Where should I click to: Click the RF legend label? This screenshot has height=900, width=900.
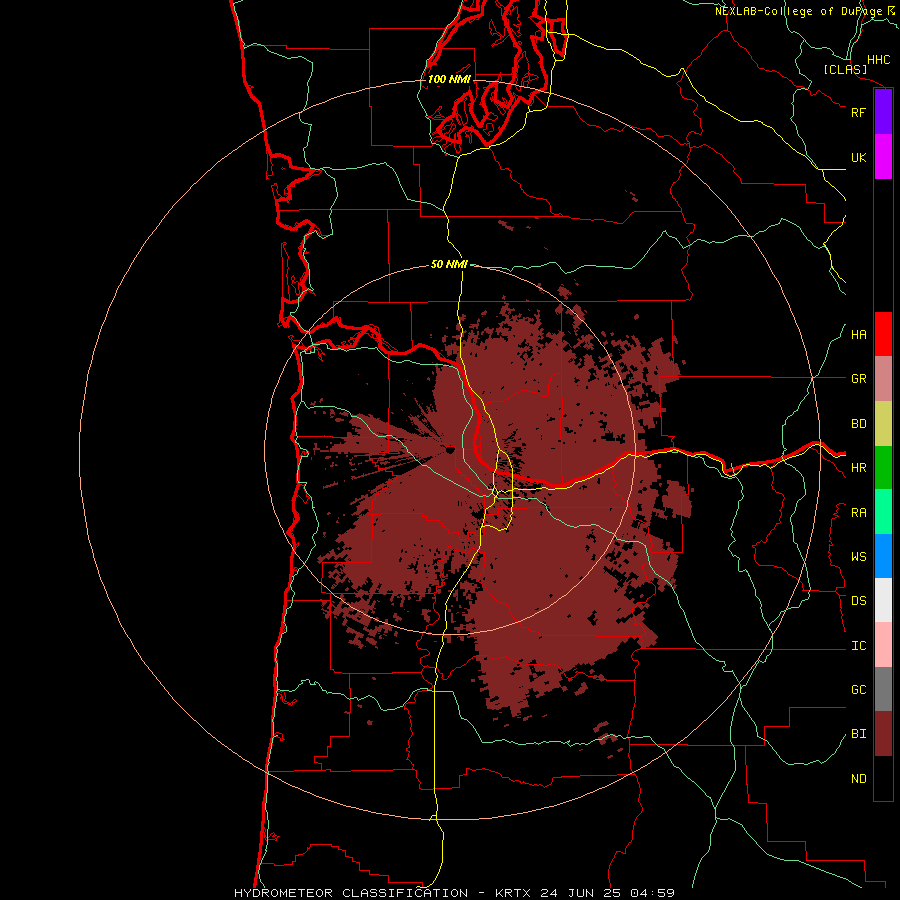coord(858,112)
